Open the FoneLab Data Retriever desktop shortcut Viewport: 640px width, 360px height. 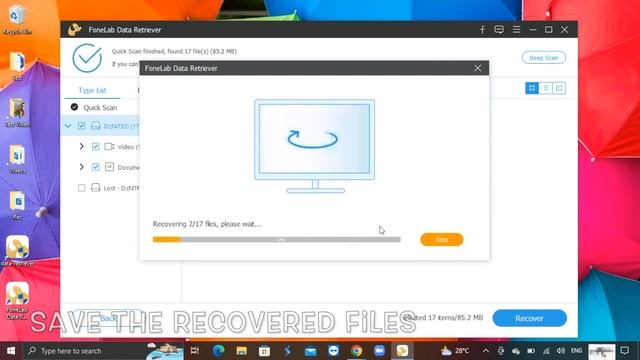click(x=17, y=300)
